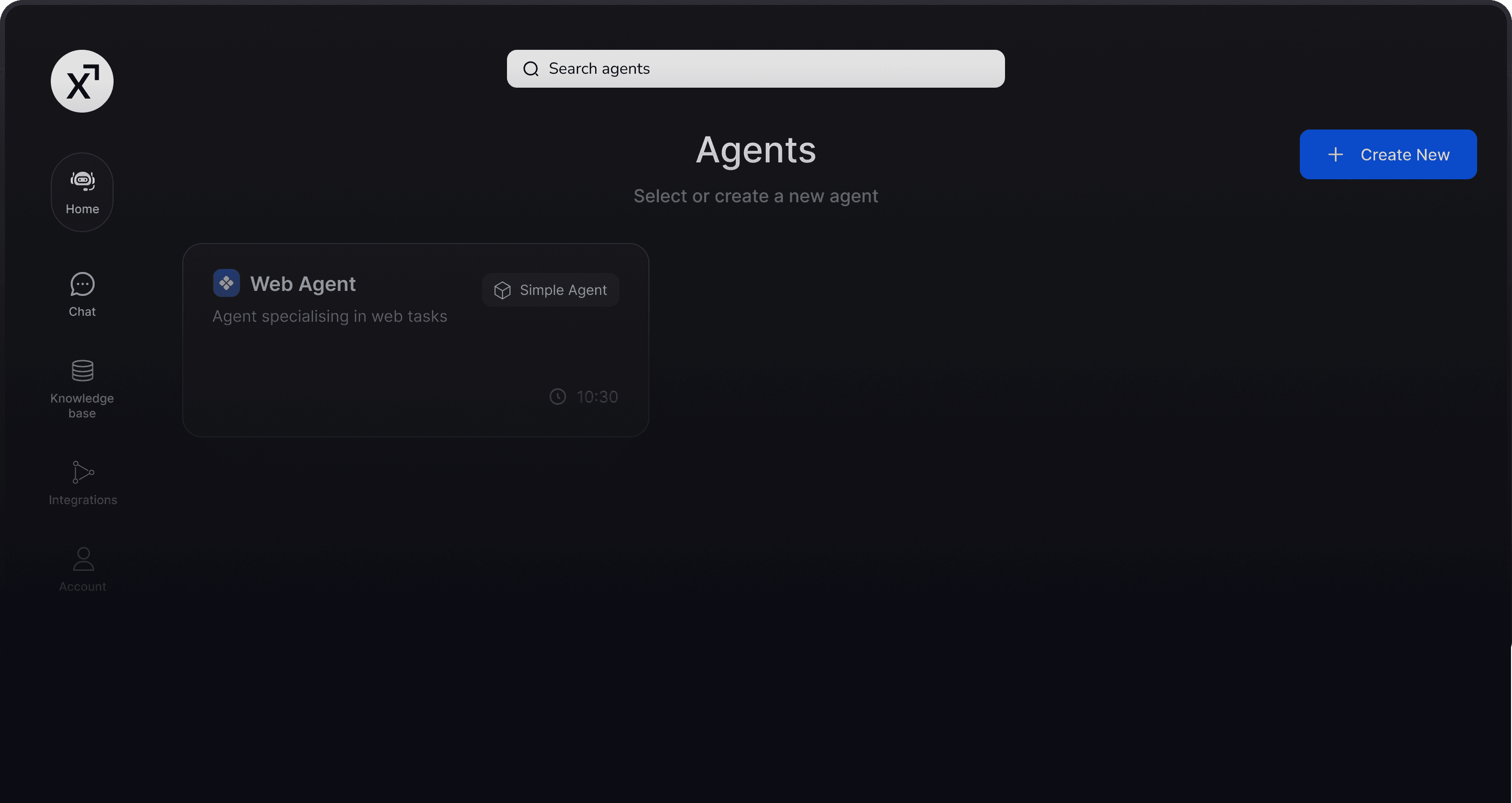Open Home via the robot headset icon
The image size is (1512, 803).
click(x=83, y=181)
